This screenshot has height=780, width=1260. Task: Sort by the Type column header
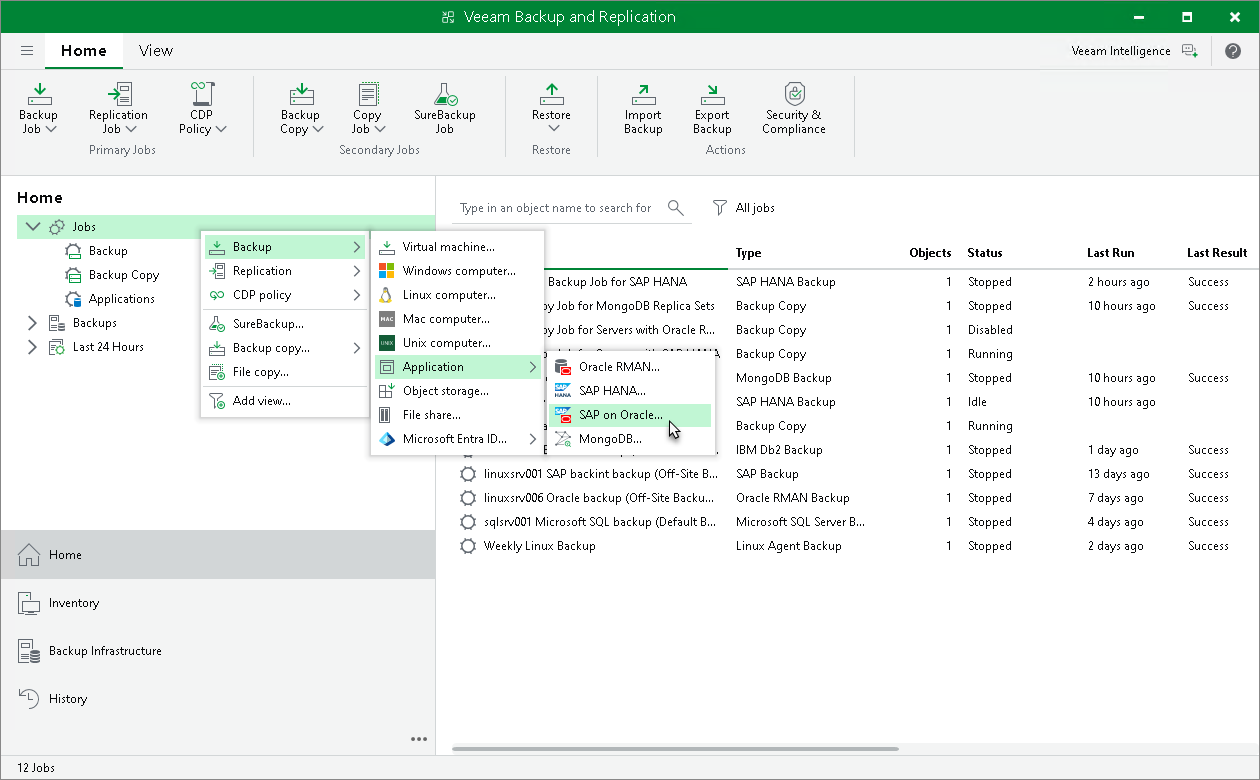pyautogui.click(x=748, y=253)
